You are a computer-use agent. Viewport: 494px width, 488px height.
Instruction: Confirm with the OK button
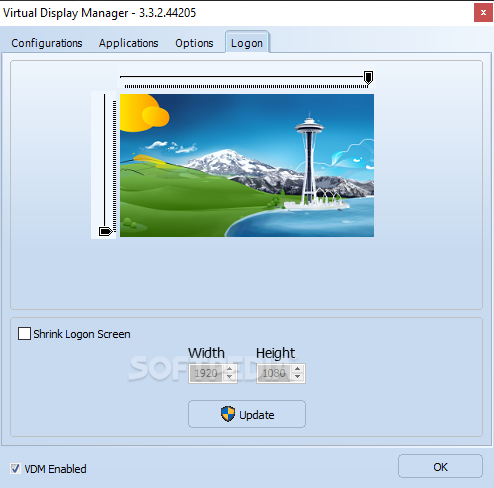[x=440, y=466]
